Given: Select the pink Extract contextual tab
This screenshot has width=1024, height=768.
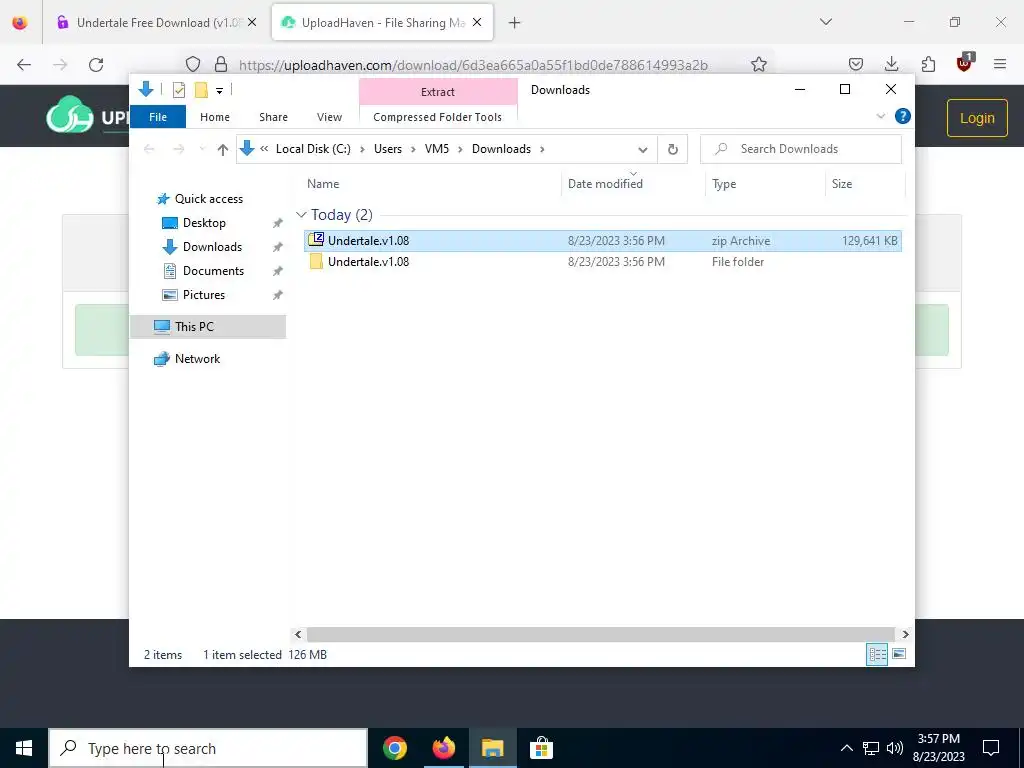Looking at the screenshot, I should click(438, 92).
